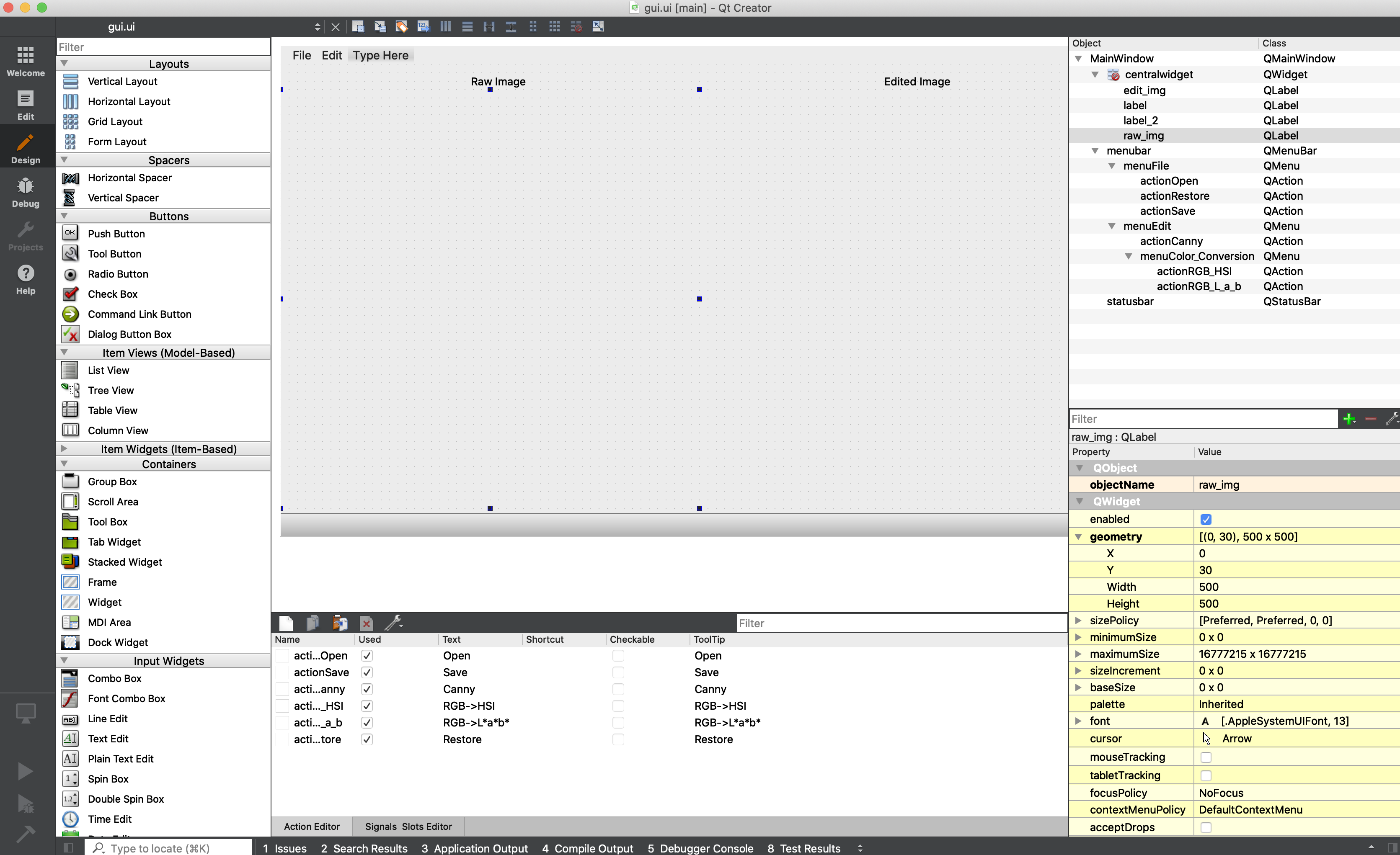Toggle Checkable box for actionSave row

(617, 672)
